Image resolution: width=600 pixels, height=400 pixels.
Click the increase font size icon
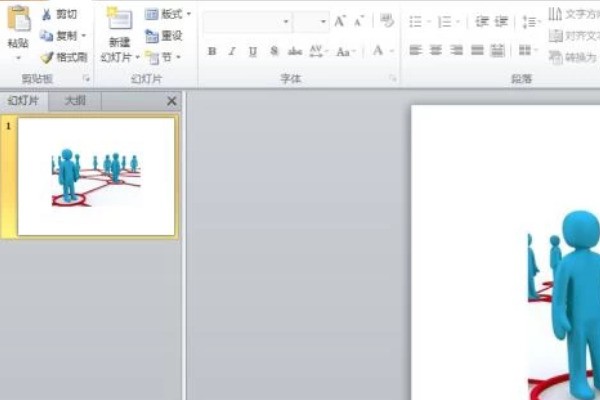340,21
